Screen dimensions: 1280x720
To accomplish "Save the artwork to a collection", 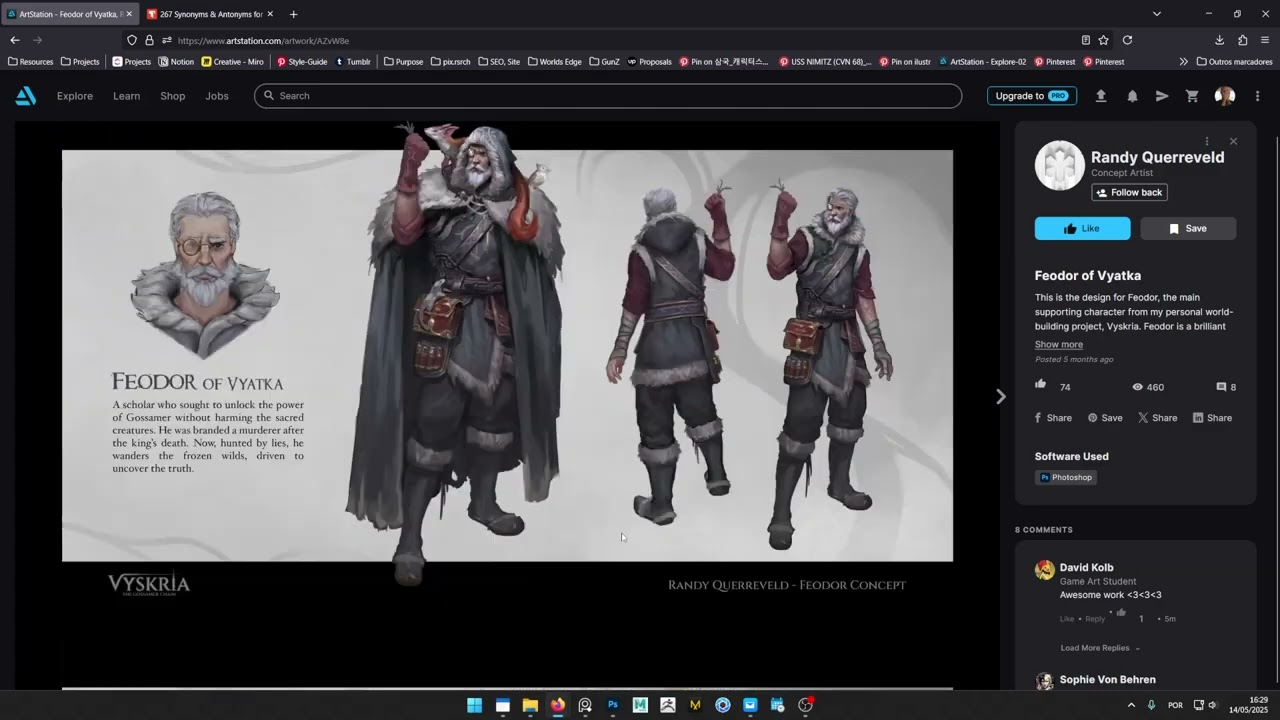I will point(1188,229).
